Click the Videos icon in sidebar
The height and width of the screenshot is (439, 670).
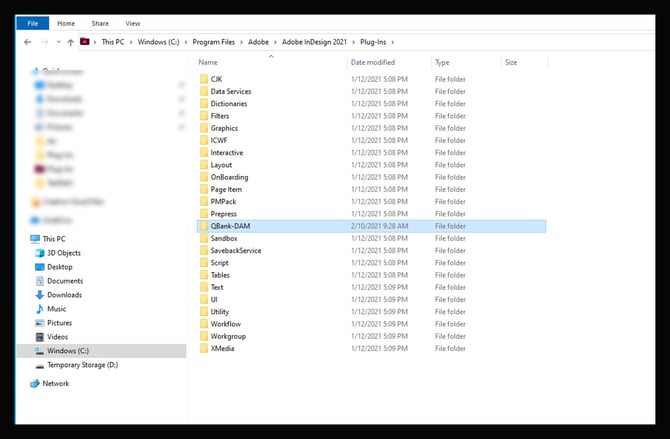38,337
